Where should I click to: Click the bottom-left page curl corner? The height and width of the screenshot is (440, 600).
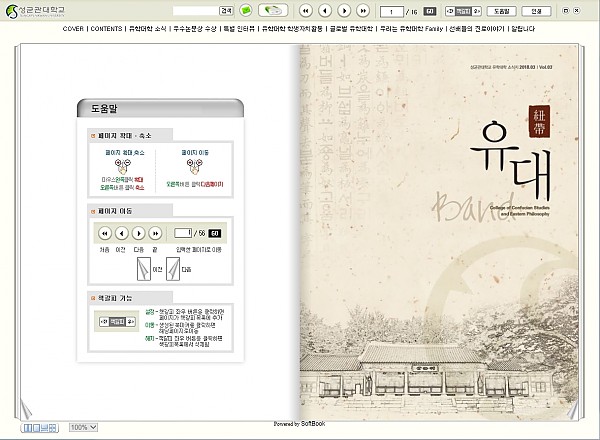coord(26,409)
